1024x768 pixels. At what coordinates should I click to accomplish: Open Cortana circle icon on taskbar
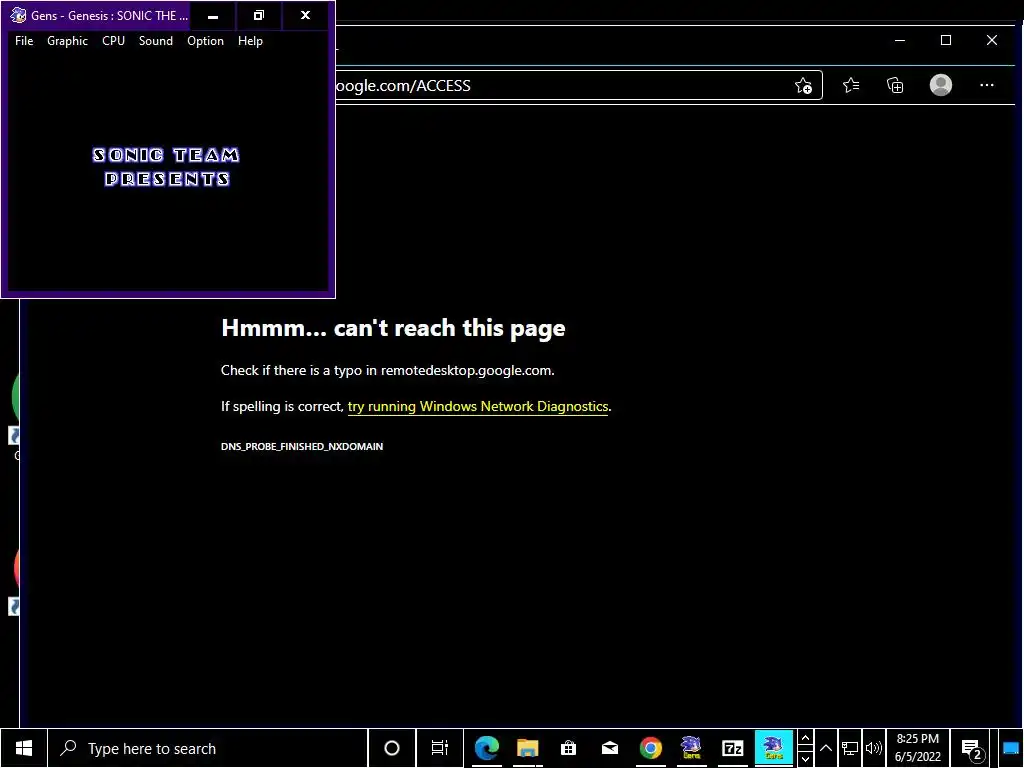392,748
